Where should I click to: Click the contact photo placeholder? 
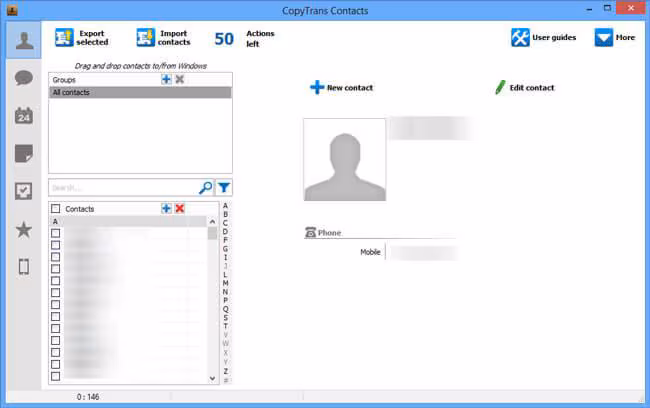pos(344,160)
